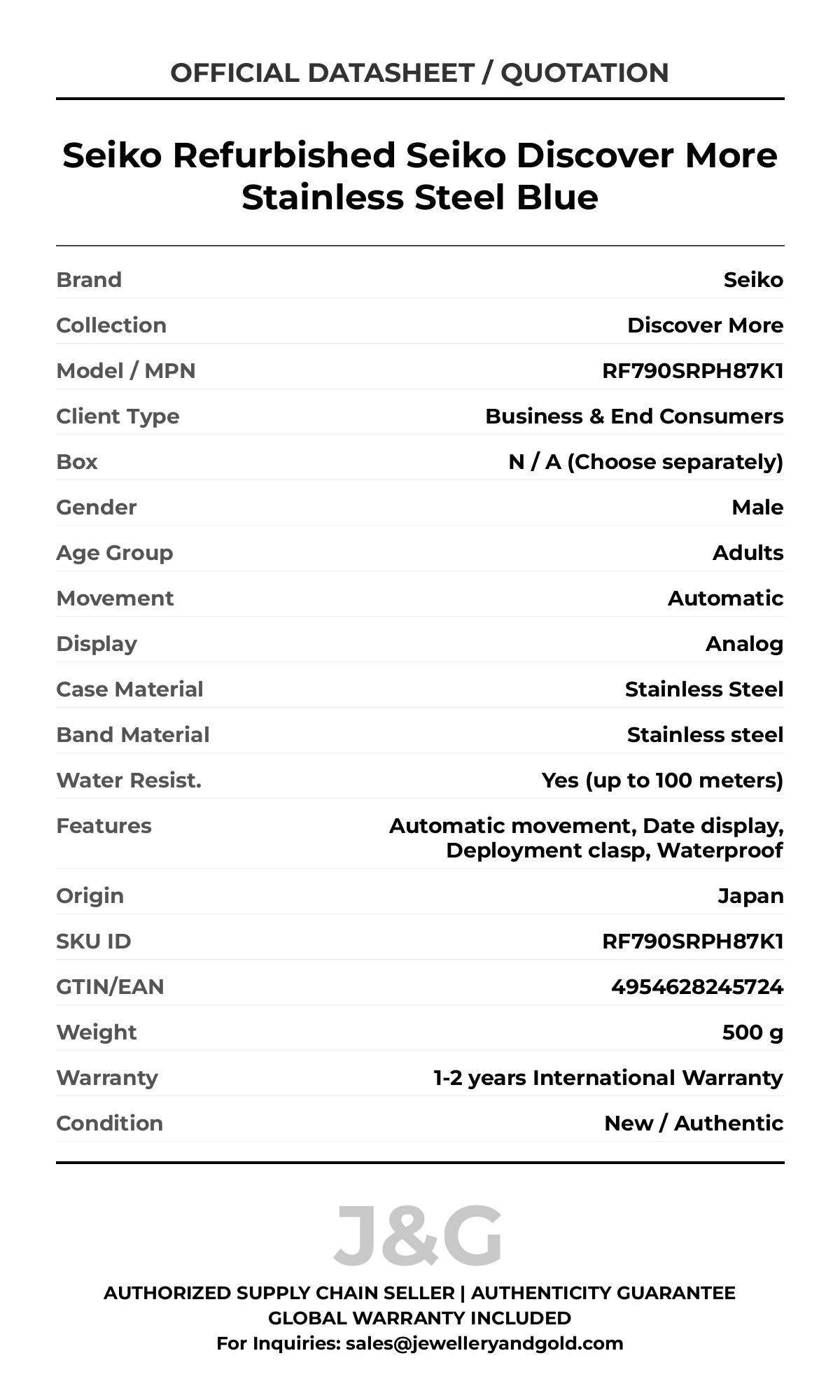Click the Global Warranty Included line

click(x=419, y=1318)
